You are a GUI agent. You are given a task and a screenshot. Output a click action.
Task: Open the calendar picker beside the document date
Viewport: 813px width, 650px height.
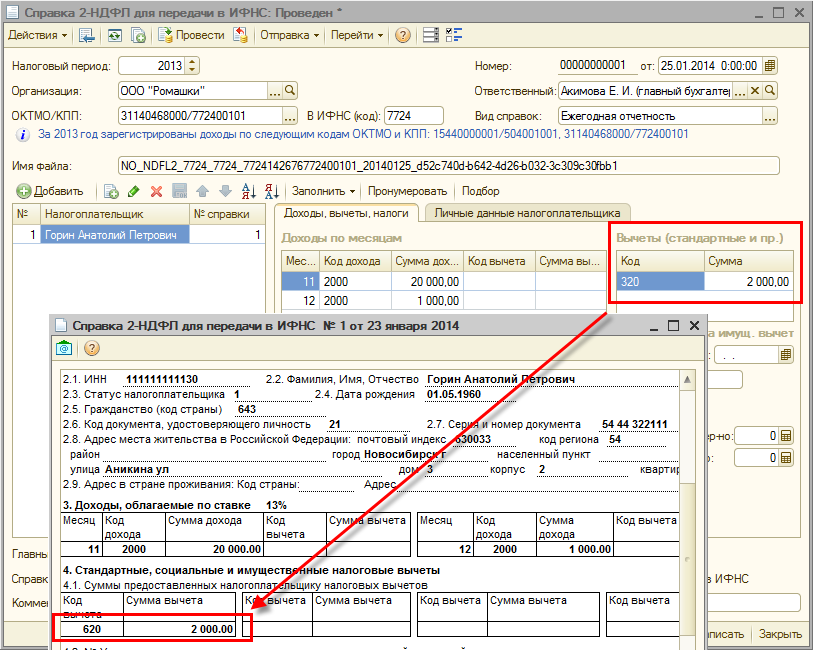coord(770,66)
